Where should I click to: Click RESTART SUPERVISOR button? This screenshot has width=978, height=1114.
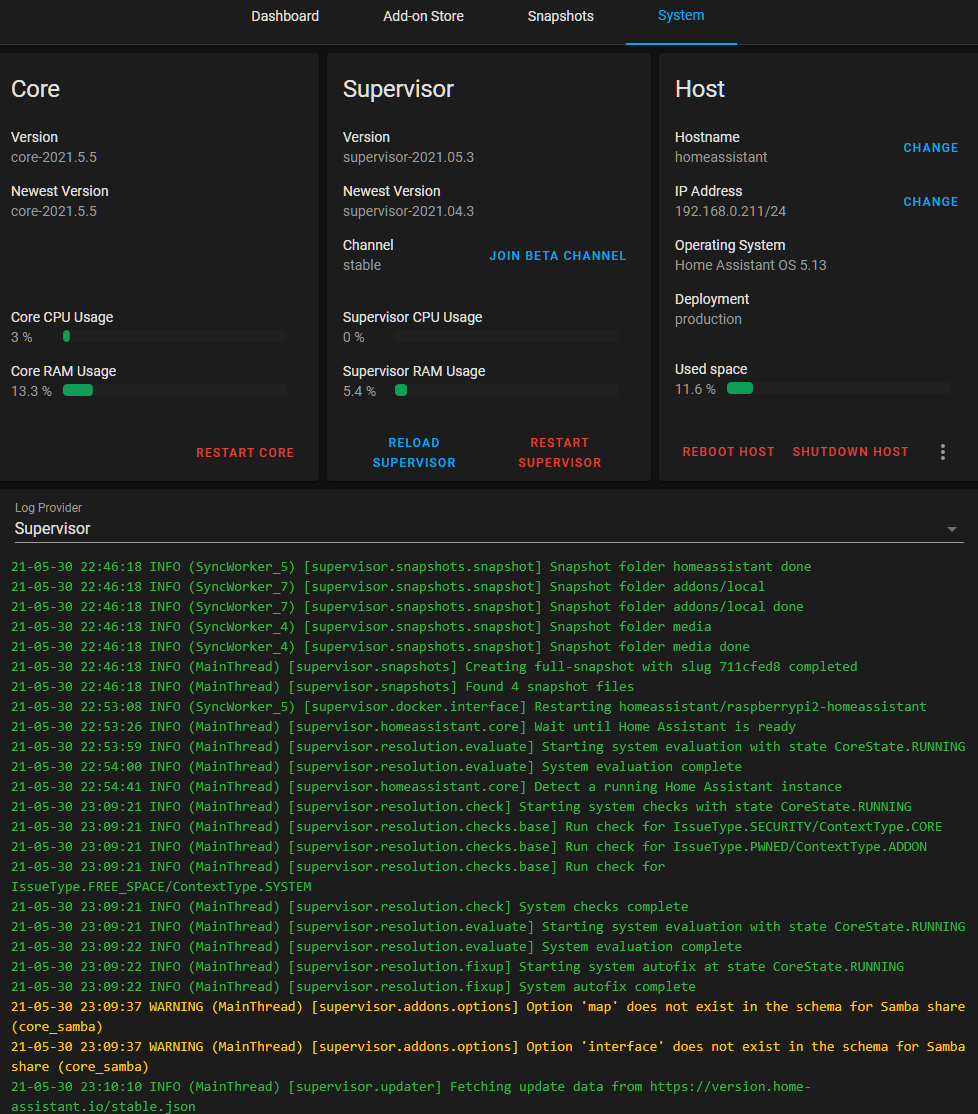[x=560, y=453]
